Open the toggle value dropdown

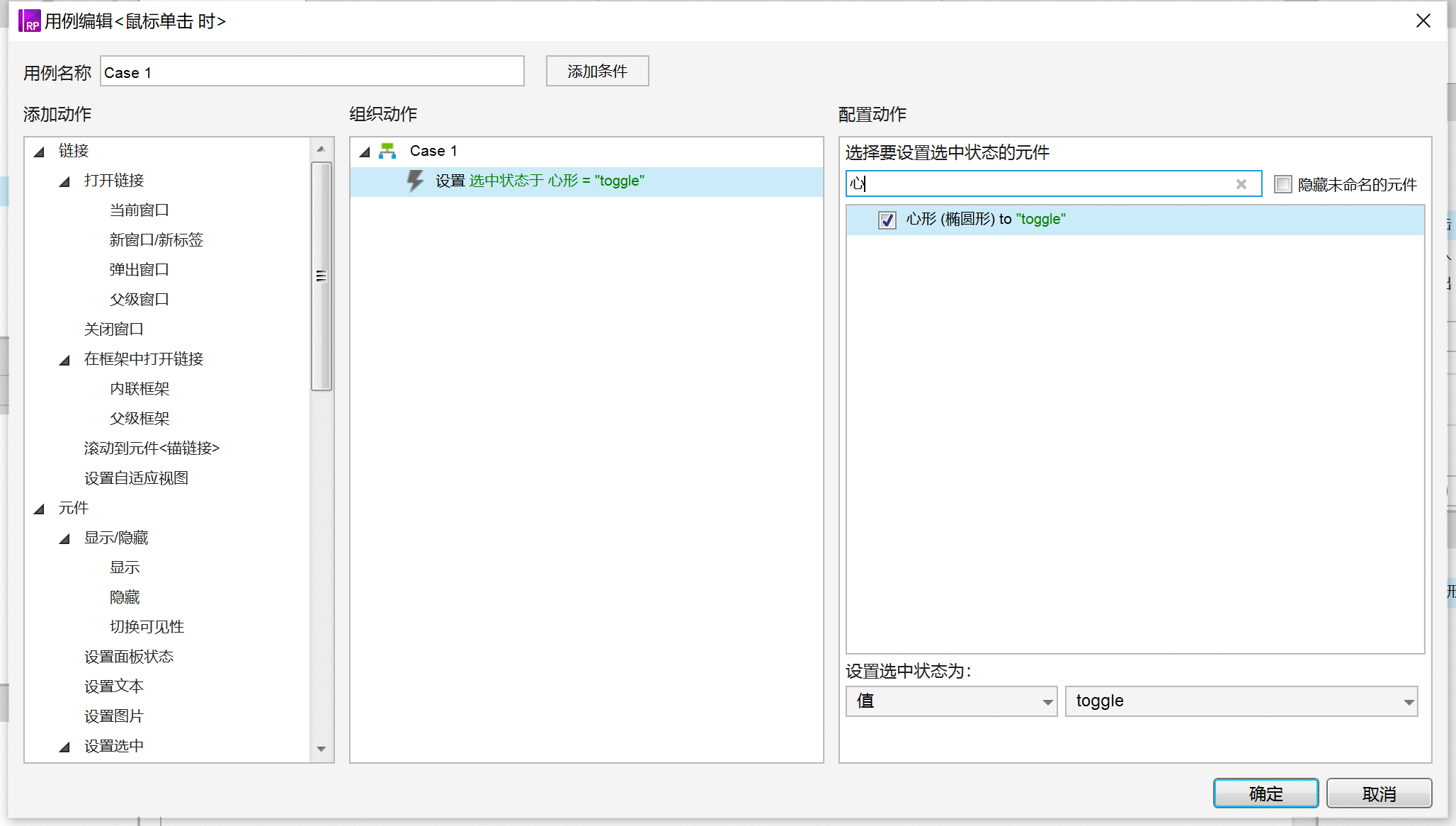pyautogui.click(x=1241, y=701)
